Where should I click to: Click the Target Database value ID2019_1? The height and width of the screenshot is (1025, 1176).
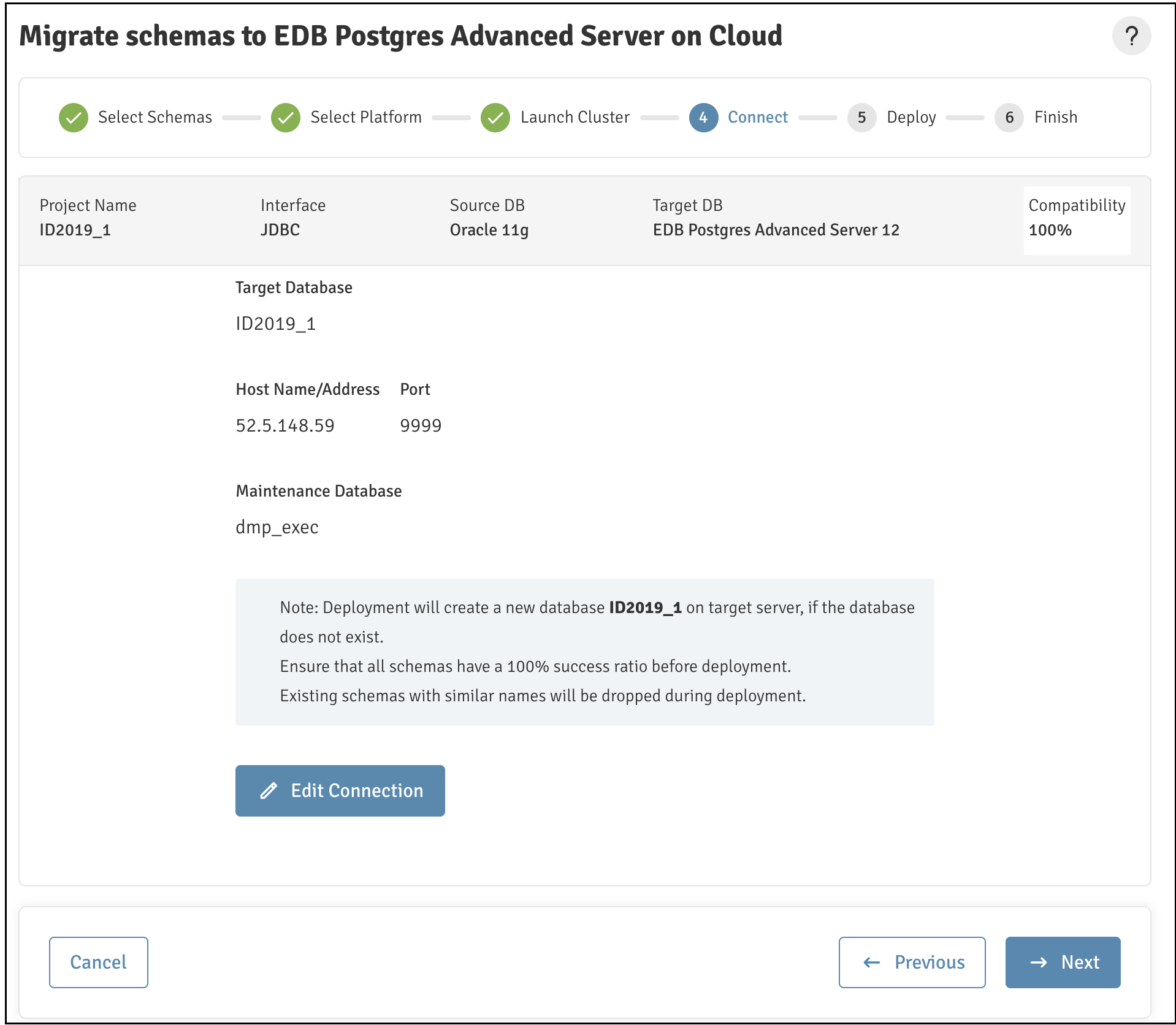pyautogui.click(x=276, y=324)
